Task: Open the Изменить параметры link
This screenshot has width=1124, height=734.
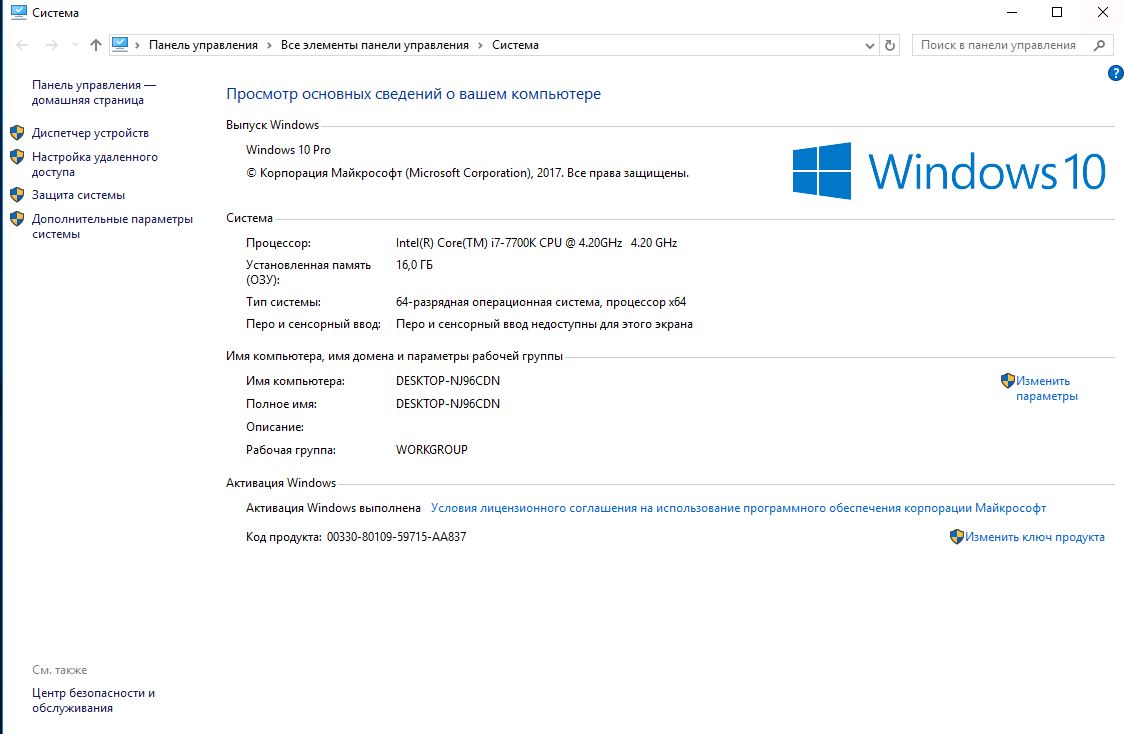Action: coord(1046,388)
